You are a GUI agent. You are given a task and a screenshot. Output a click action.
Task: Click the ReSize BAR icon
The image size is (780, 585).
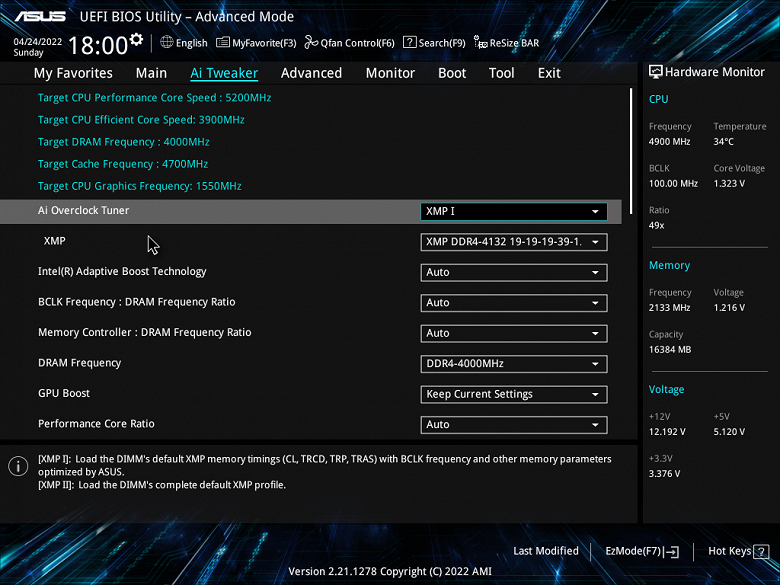coord(481,43)
